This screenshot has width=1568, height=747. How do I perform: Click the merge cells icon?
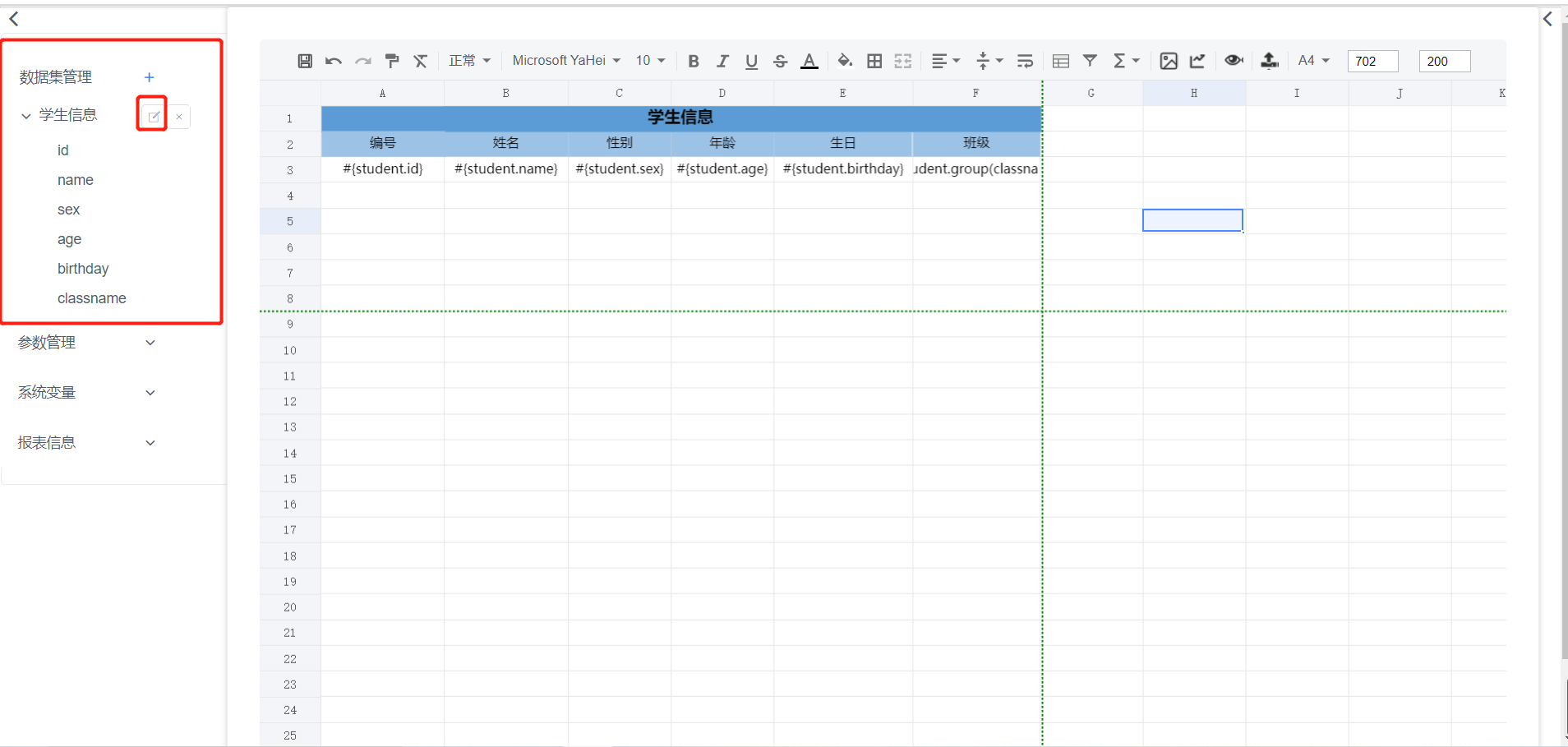[903, 61]
